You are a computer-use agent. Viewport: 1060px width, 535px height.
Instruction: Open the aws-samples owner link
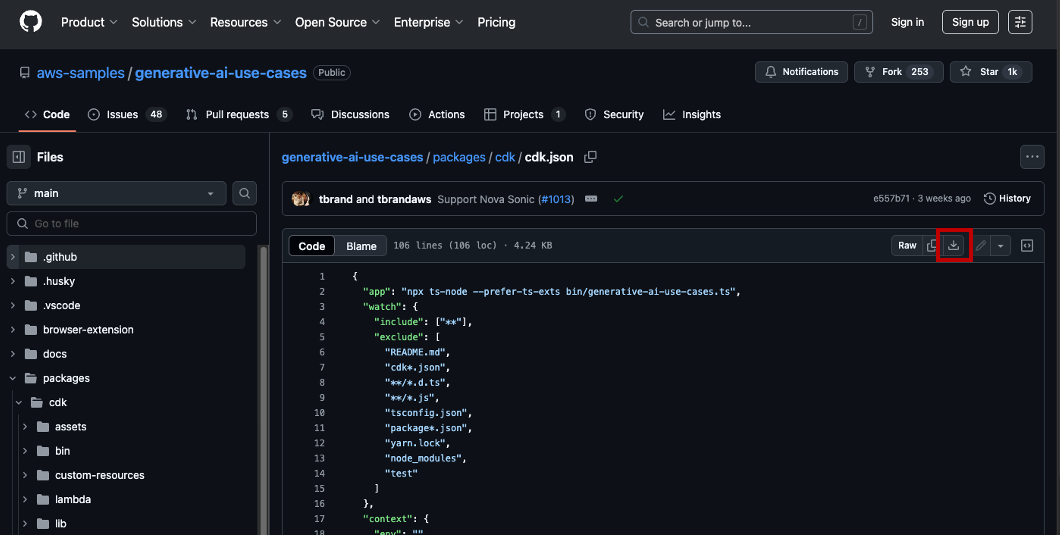[x=80, y=72]
